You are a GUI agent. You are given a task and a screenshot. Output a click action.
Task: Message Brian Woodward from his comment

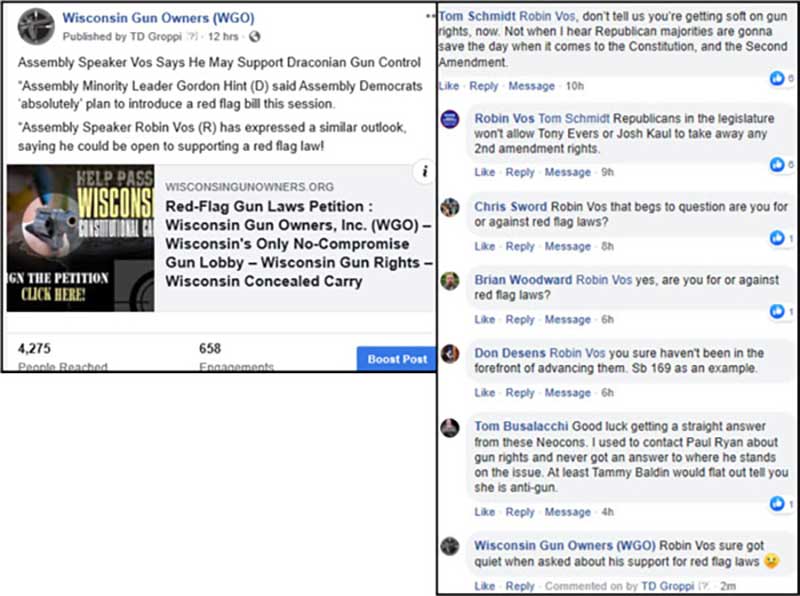click(567, 319)
